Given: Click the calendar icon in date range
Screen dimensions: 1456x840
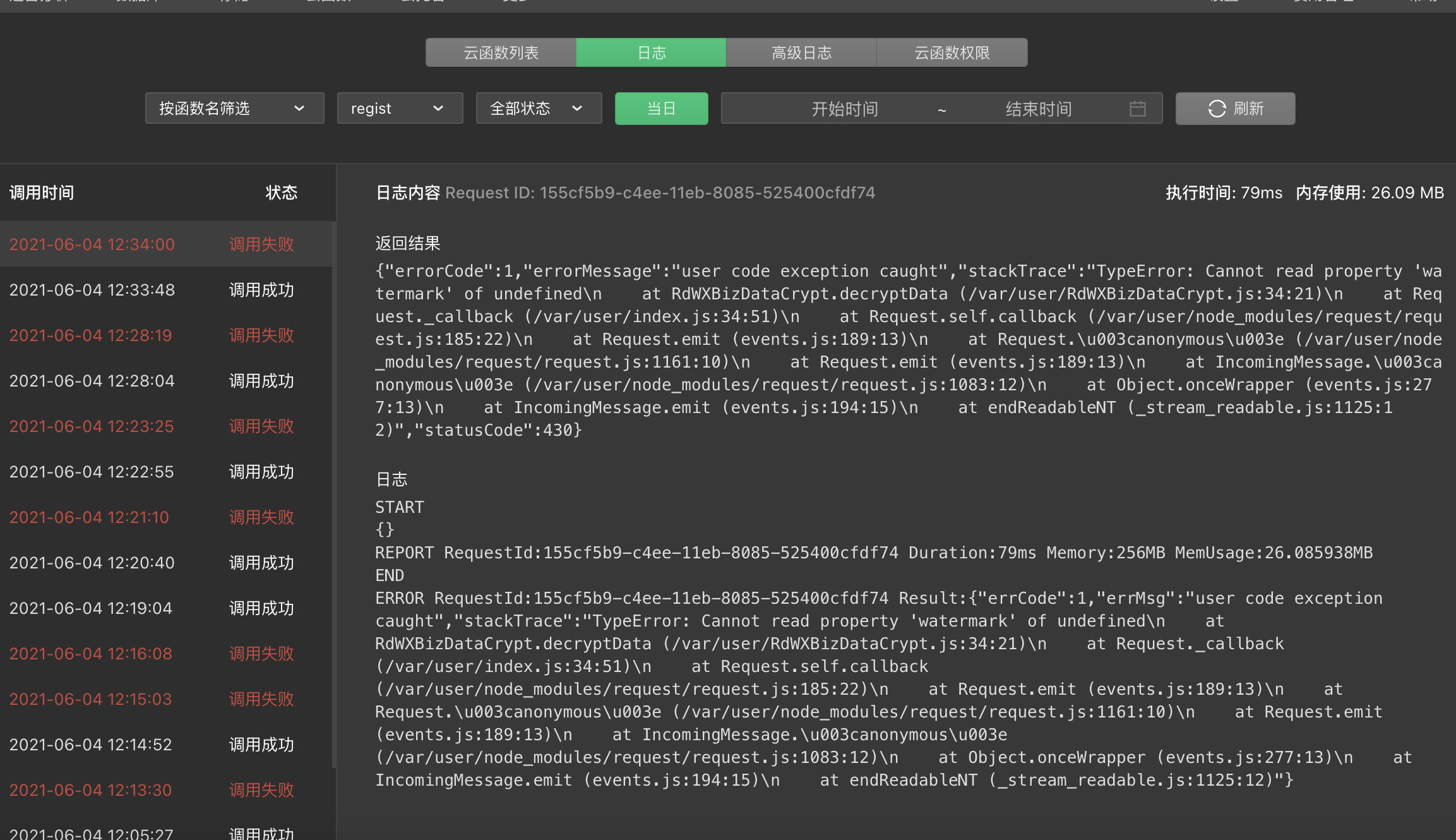Looking at the screenshot, I should (x=1137, y=109).
